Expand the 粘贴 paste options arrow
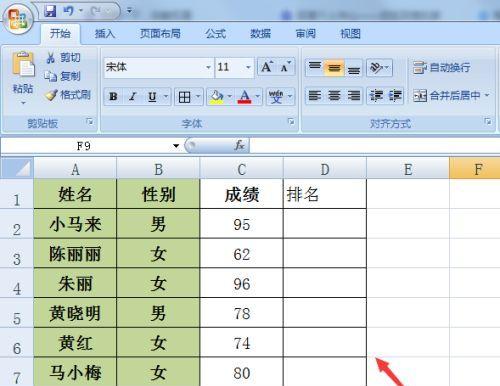The height and width of the screenshot is (386, 500). [23, 102]
